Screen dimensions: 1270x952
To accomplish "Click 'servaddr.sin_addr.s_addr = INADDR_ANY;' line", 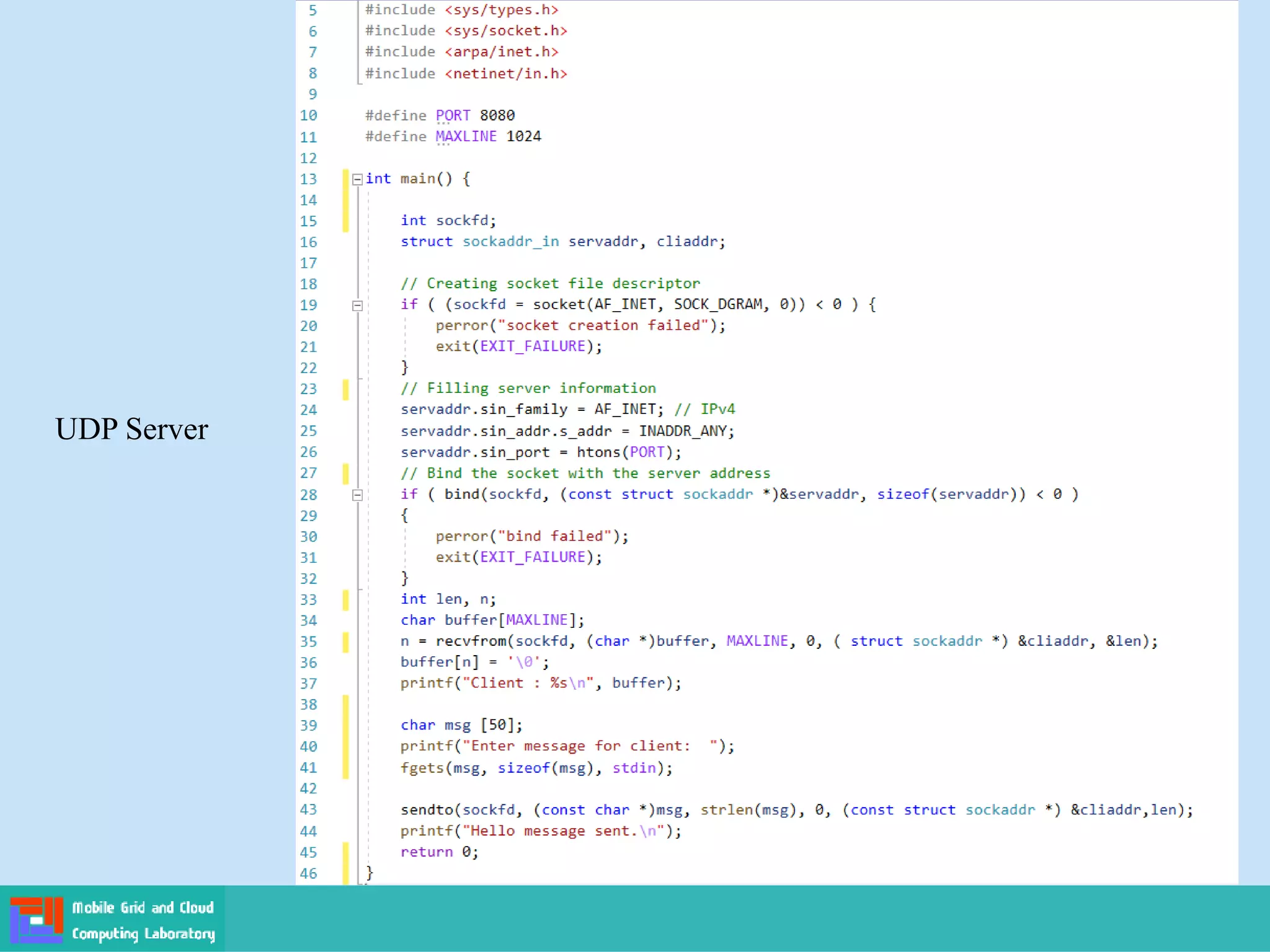I will pos(567,431).
